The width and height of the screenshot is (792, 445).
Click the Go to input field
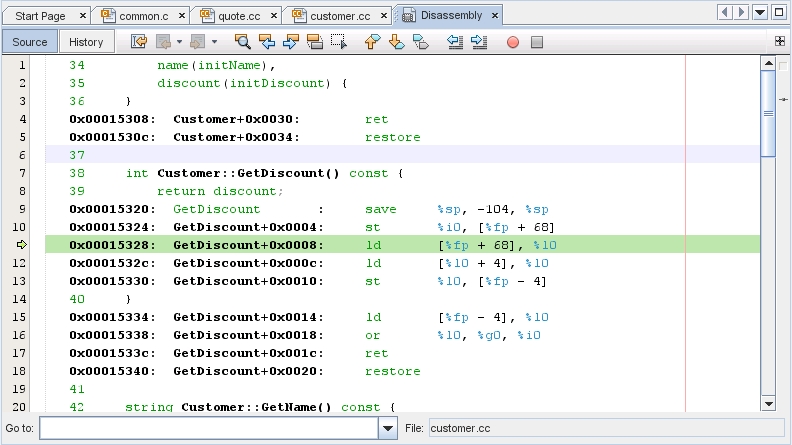209,428
